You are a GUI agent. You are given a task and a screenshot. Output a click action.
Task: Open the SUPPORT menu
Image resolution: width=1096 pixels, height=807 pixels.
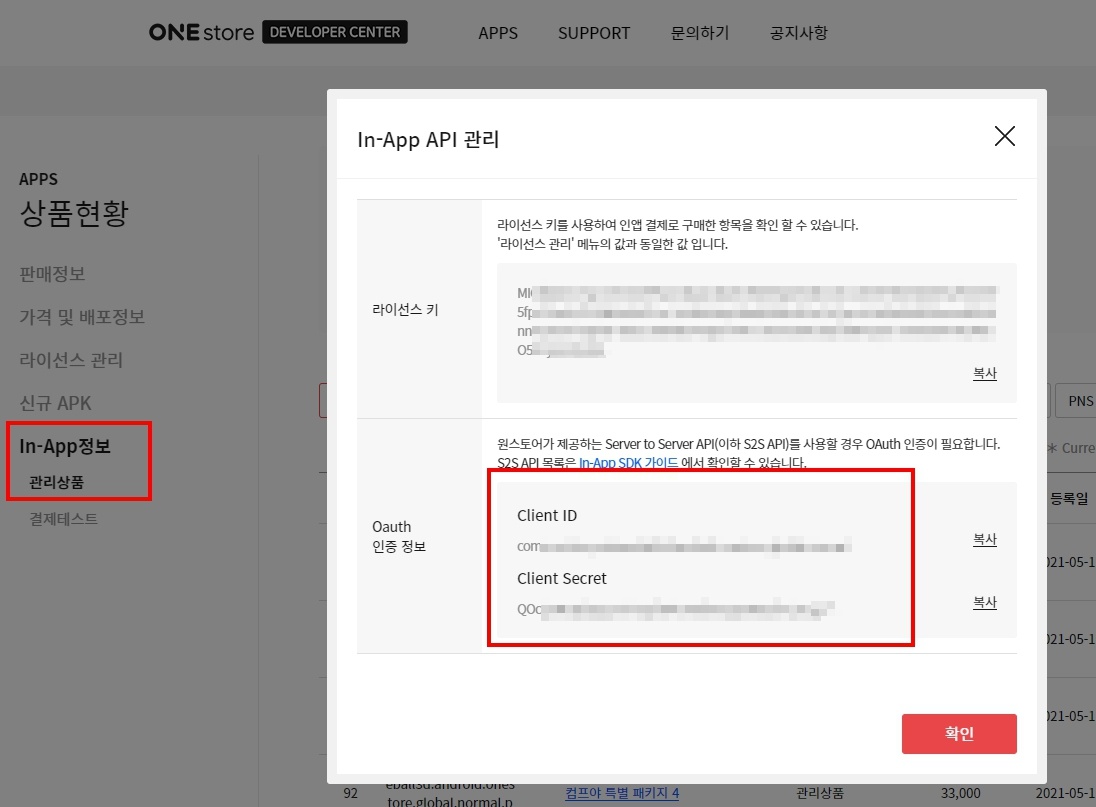click(x=594, y=33)
